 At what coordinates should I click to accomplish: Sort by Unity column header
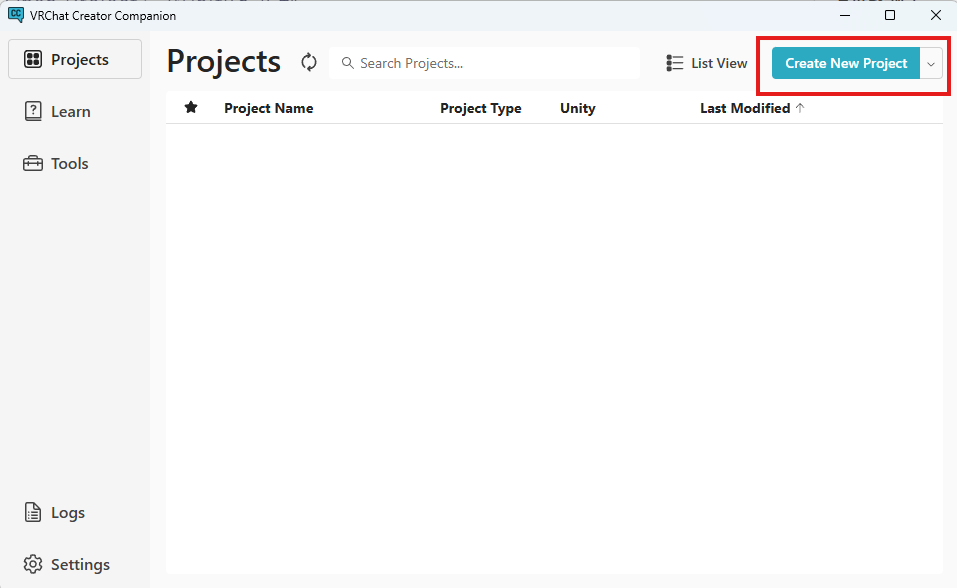click(x=577, y=108)
